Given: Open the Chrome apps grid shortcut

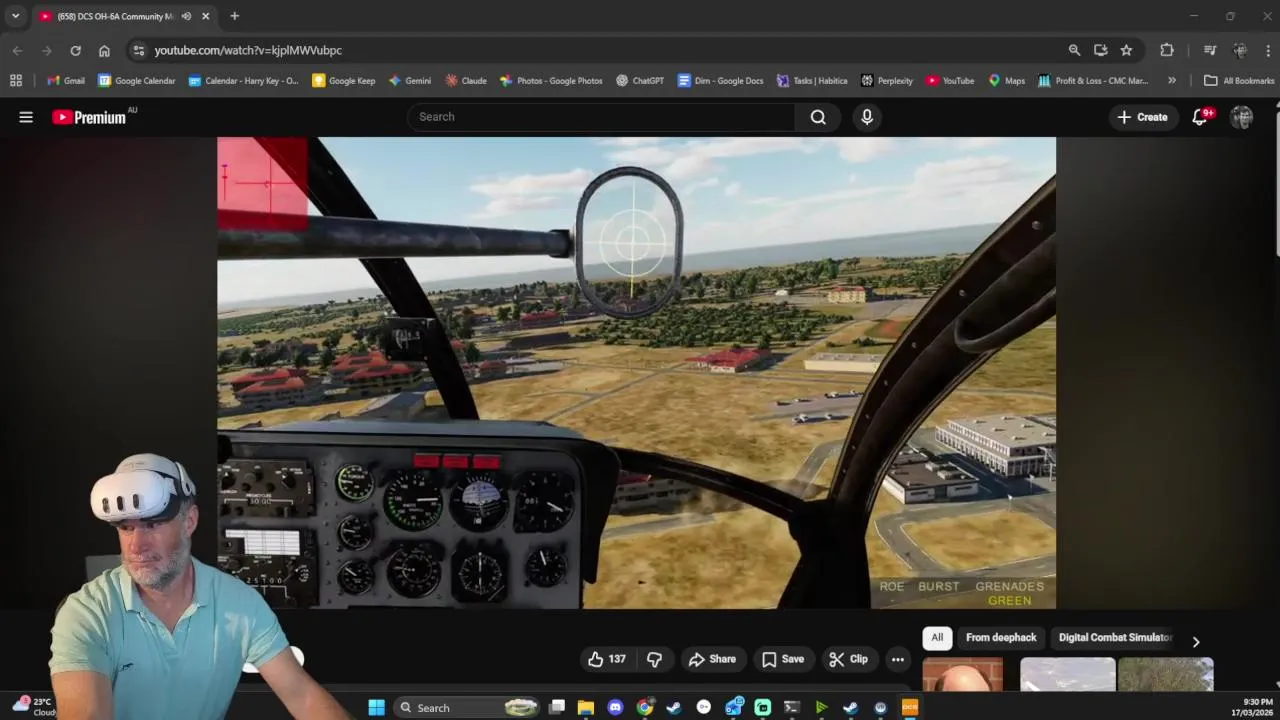Looking at the screenshot, I should [x=16, y=81].
